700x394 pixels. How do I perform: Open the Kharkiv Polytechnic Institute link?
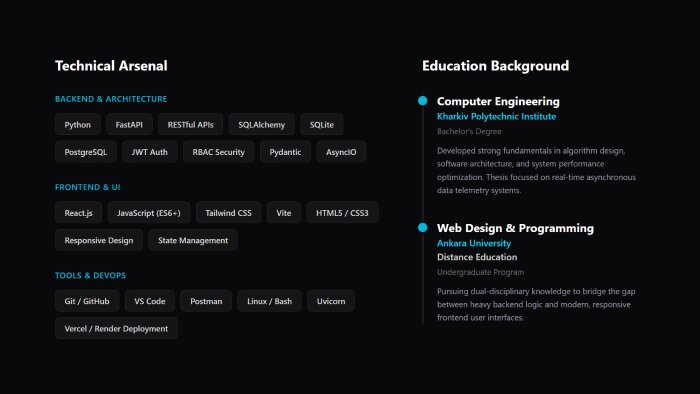click(x=496, y=116)
